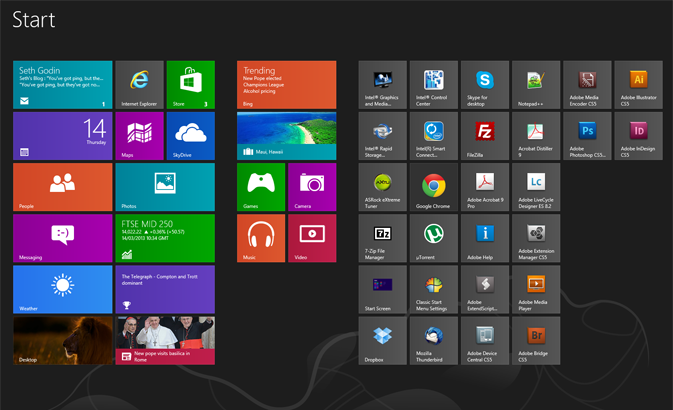Open the Seth Godin mail tile
This screenshot has width=673, height=410.
coord(63,85)
